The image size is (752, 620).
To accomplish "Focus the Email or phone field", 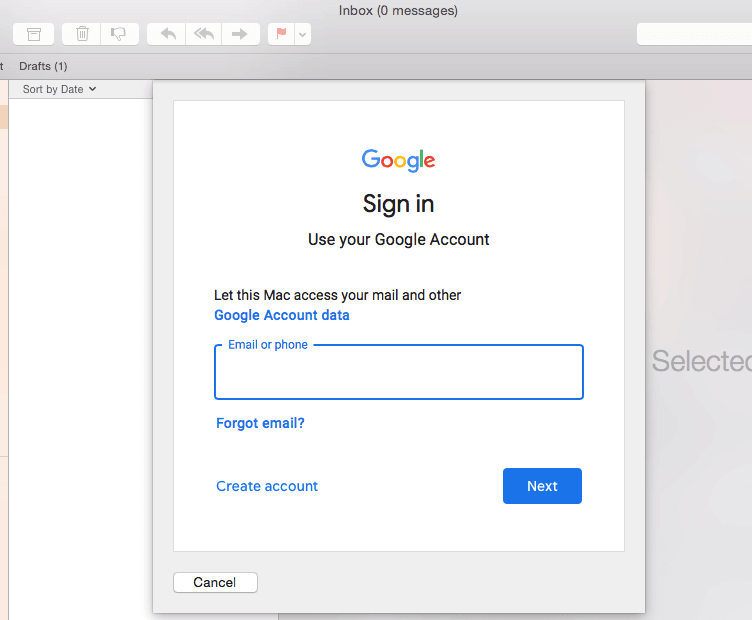I will [x=399, y=372].
